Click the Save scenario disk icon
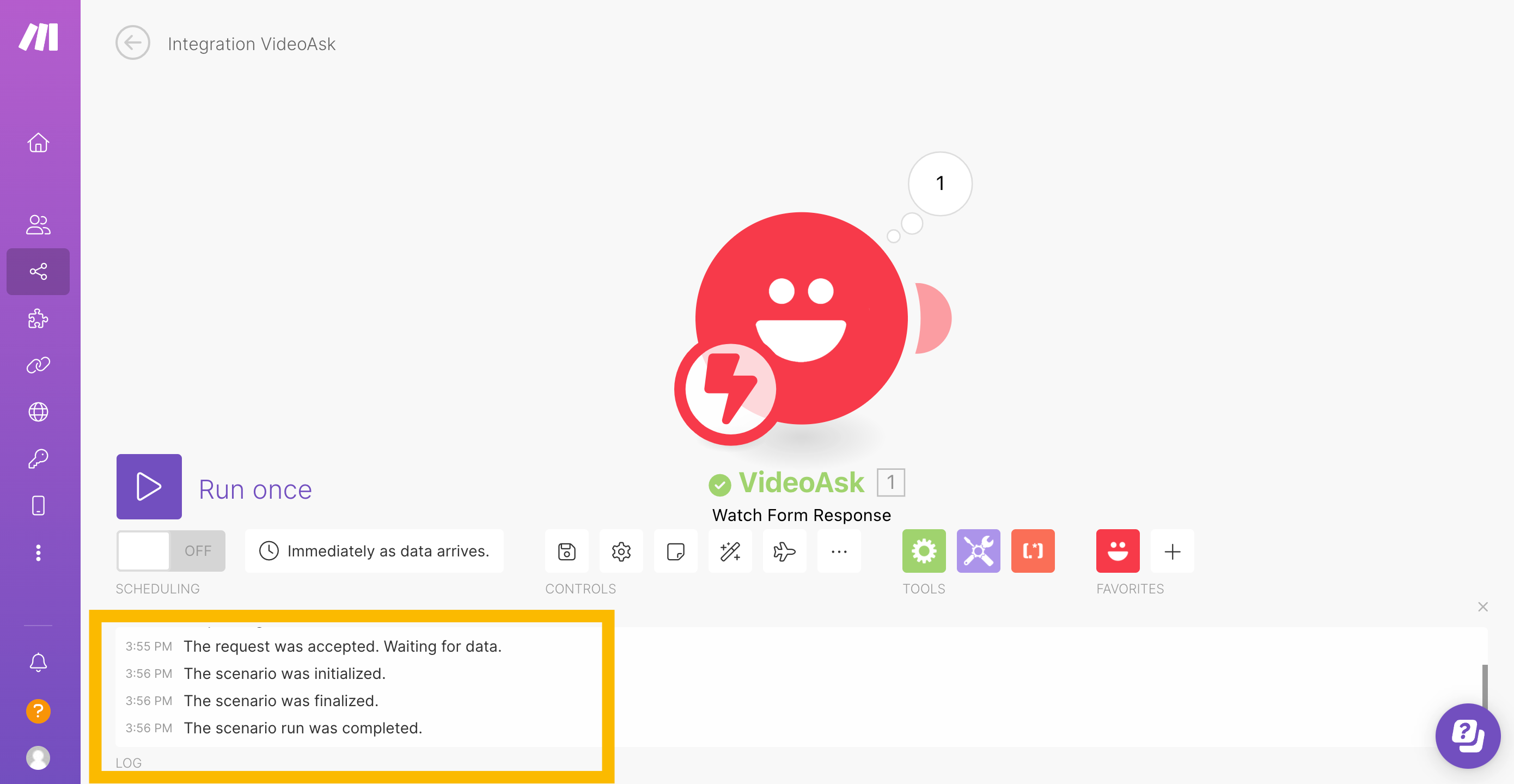 coord(566,552)
